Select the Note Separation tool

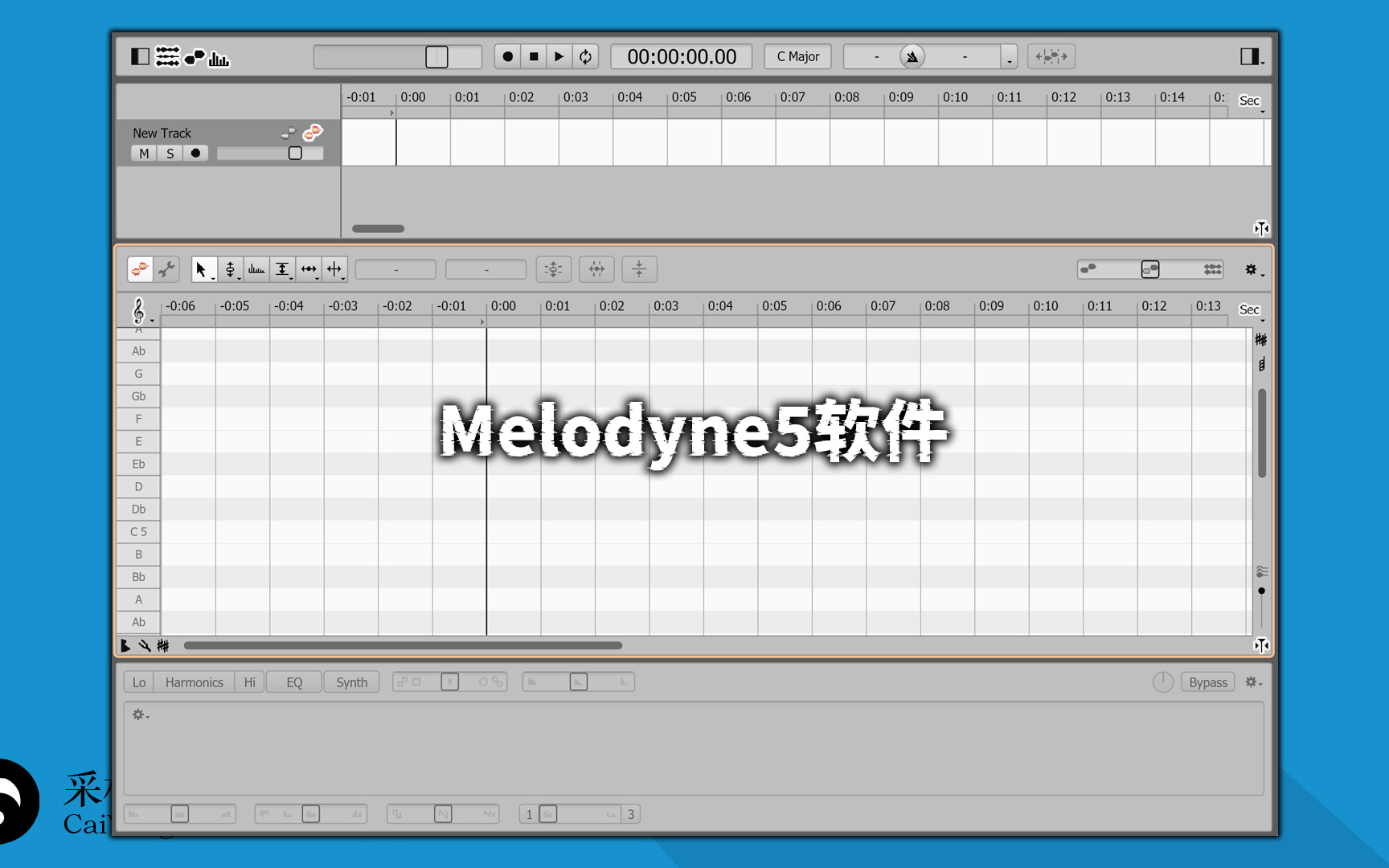(x=334, y=269)
